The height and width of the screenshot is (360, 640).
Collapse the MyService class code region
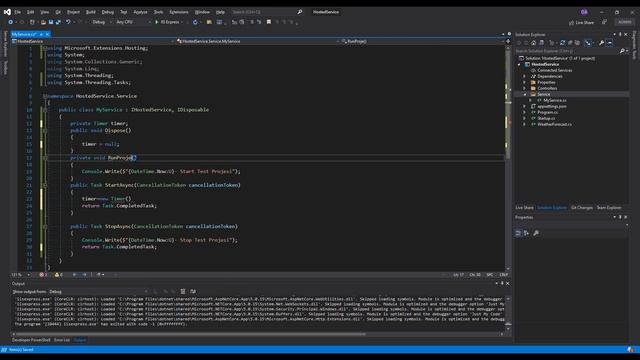45,110
